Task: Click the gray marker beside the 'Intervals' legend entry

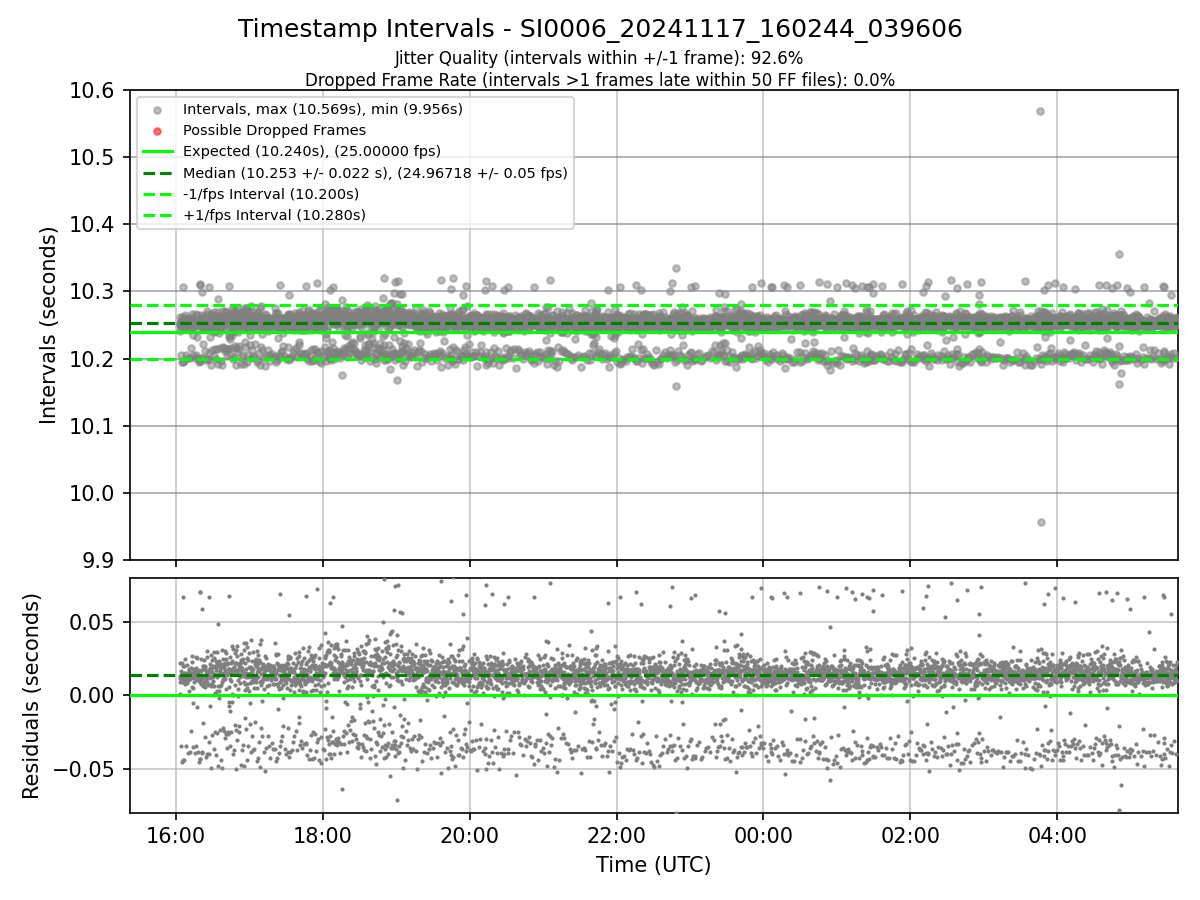Action: click(158, 109)
